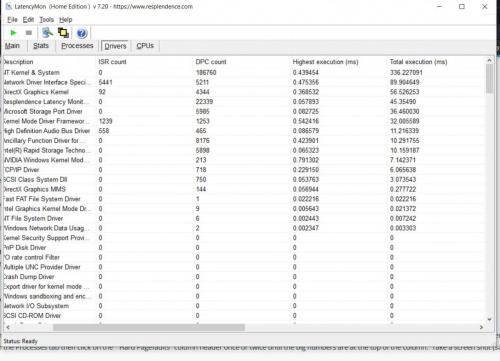The width and height of the screenshot is (500, 361).
Task: Switch to the Stats tab
Action: pos(41,46)
